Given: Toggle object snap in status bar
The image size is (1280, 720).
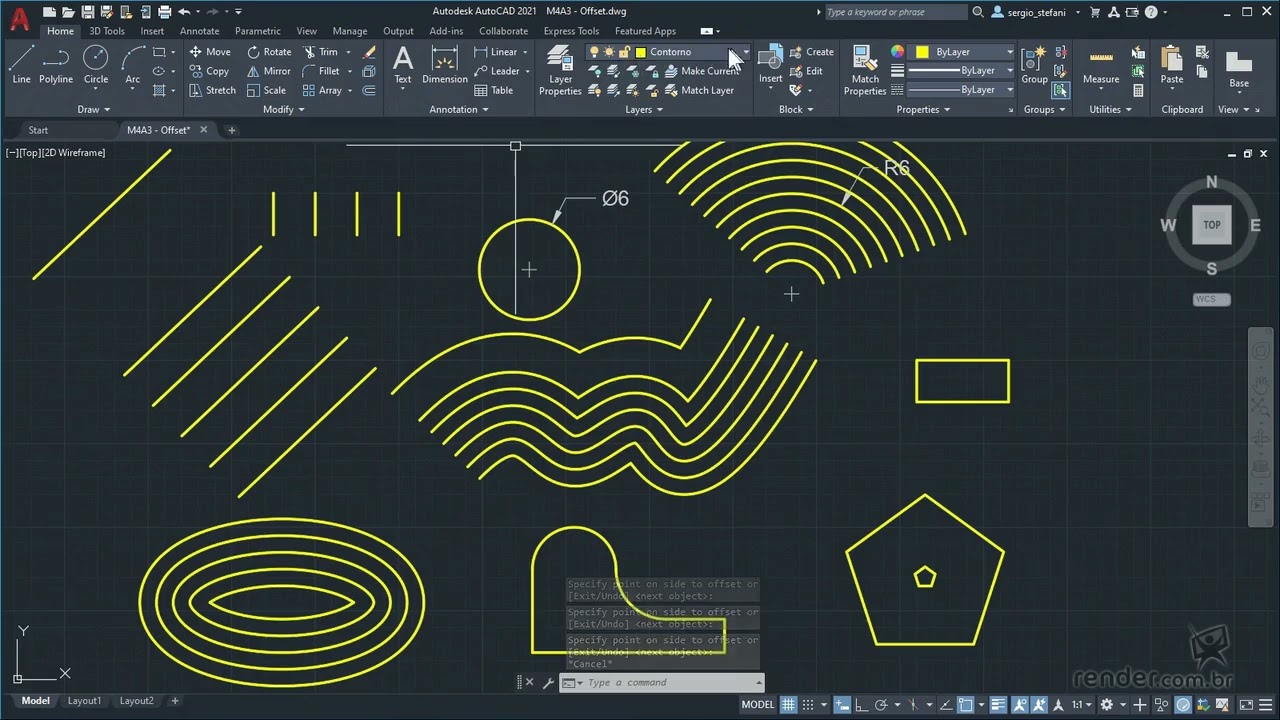Looking at the screenshot, I should point(966,704).
